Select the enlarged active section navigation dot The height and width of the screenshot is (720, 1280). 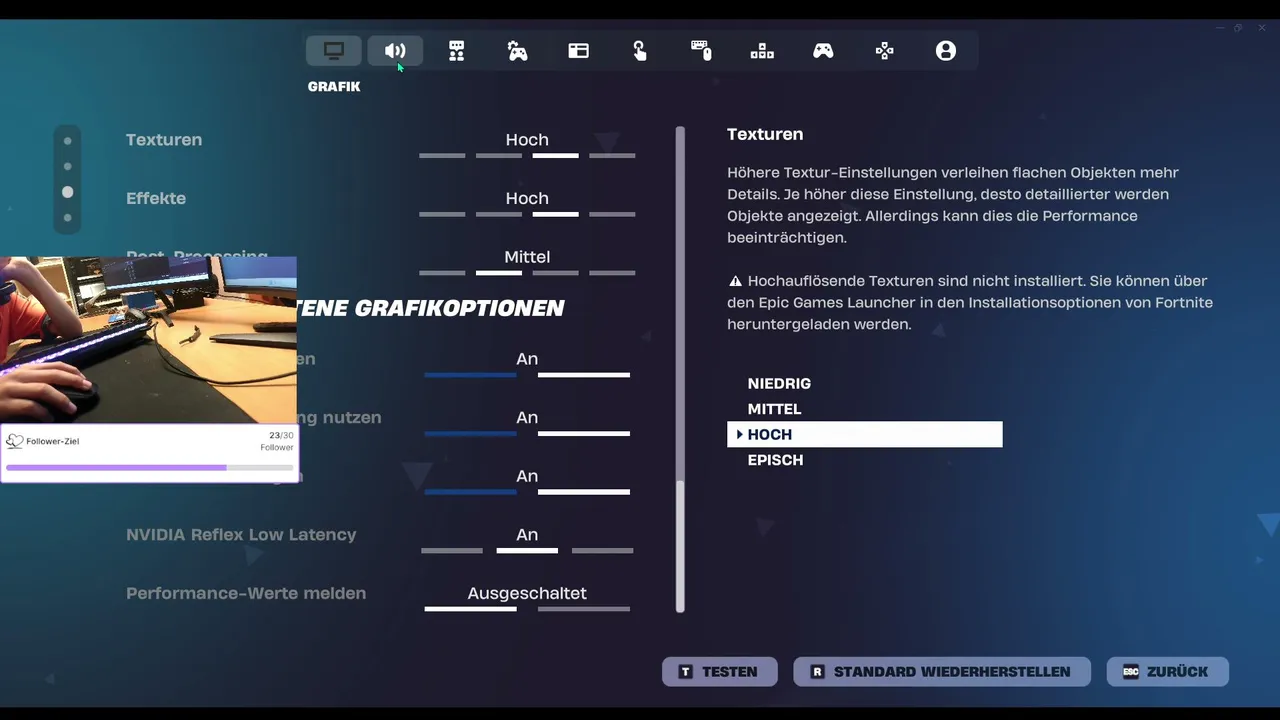68,192
